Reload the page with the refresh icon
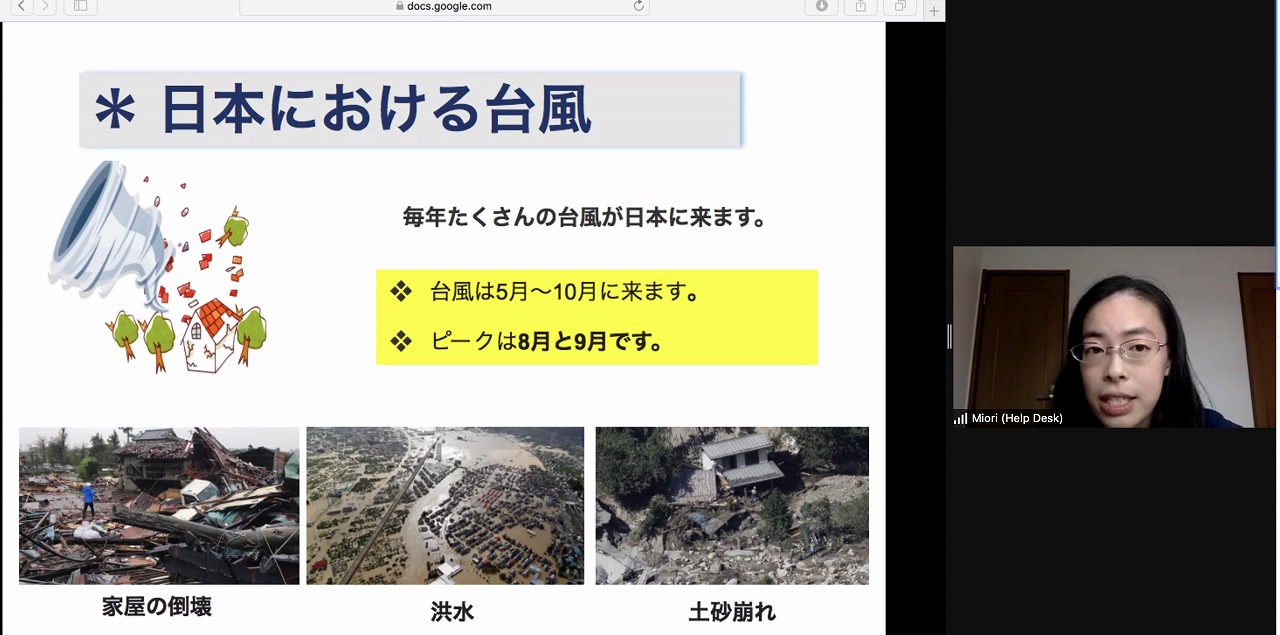The width and height of the screenshot is (1280, 635). click(x=638, y=6)
